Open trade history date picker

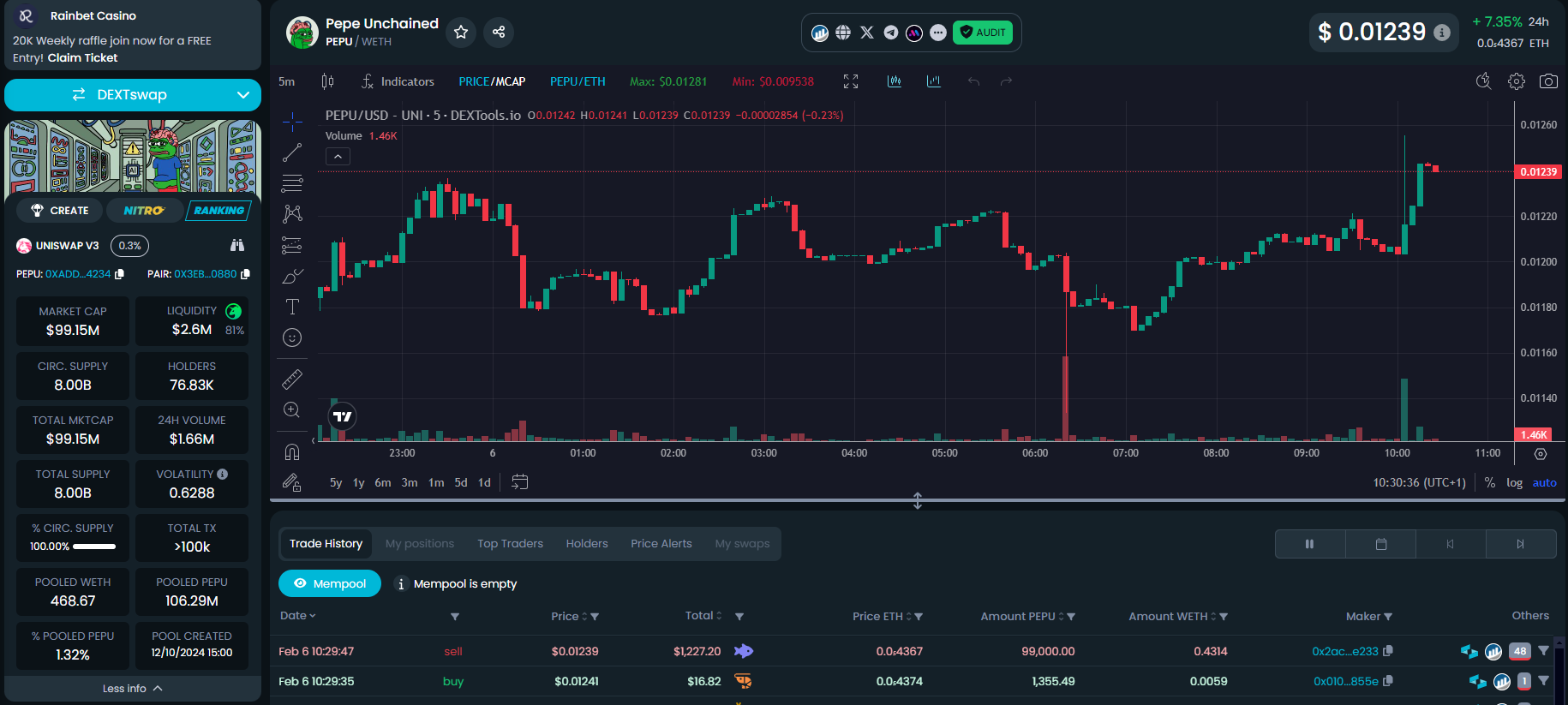click(1381, 544)
